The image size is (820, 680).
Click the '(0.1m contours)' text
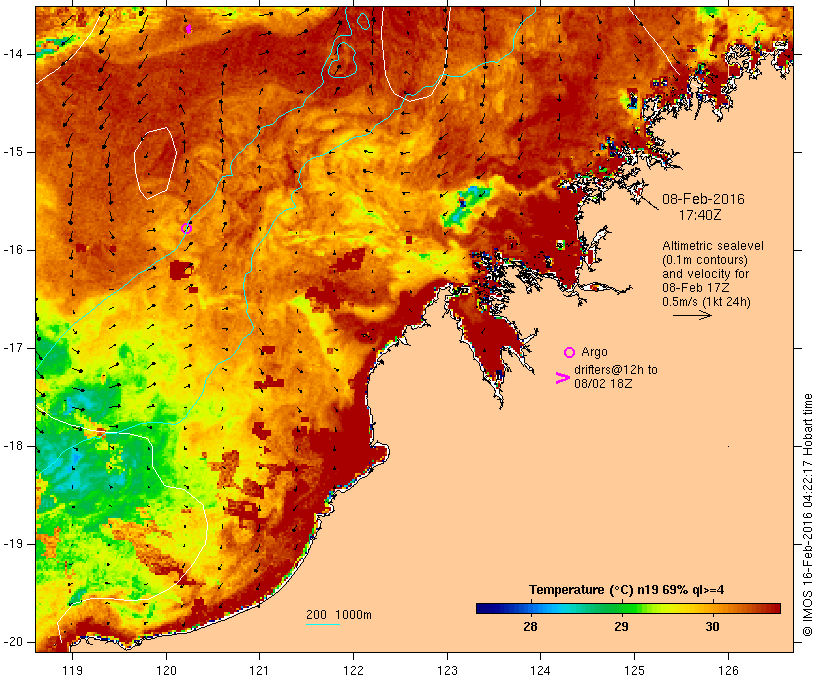pyautogui.click(x=705, y=260)
